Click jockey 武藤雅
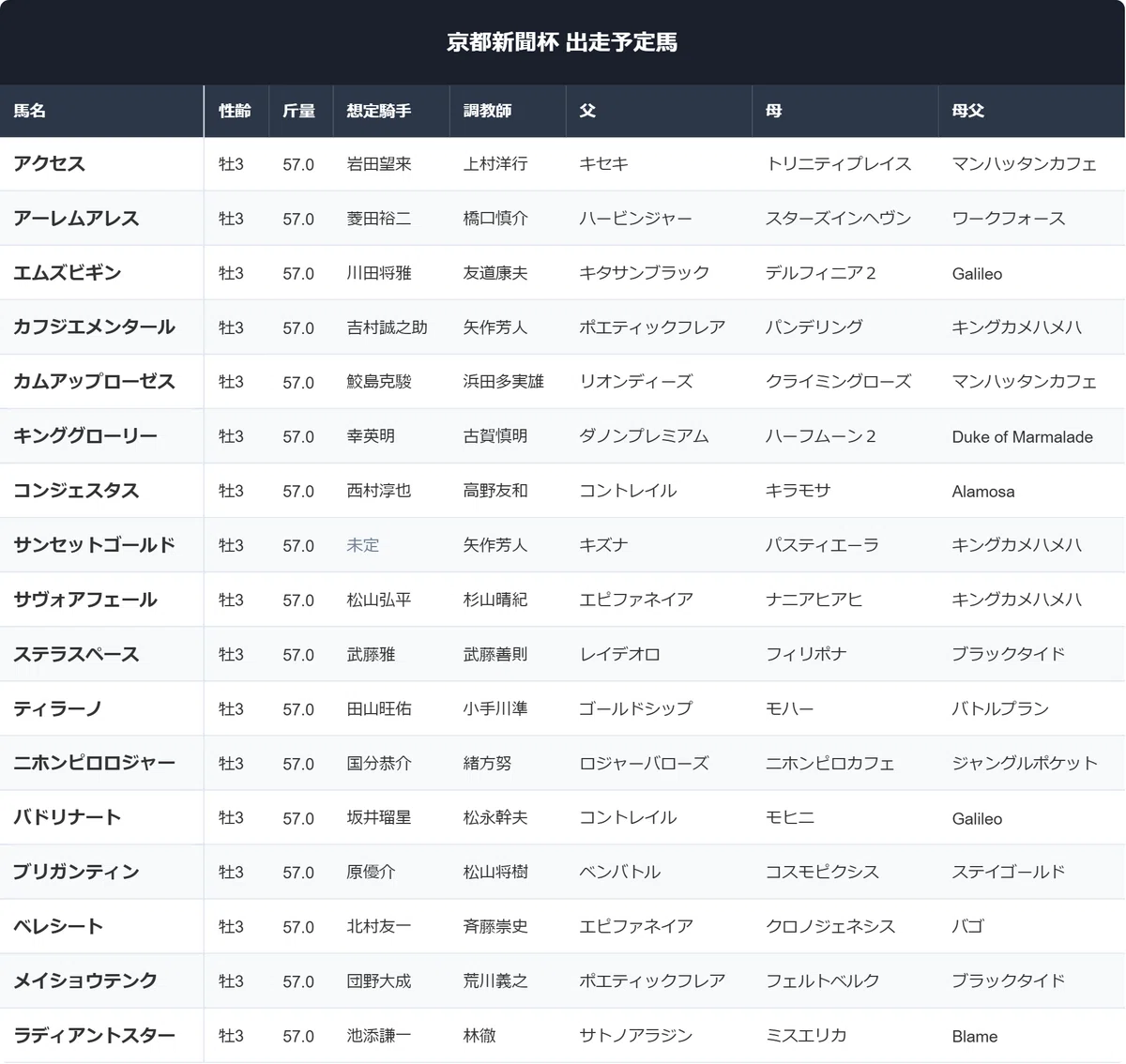This screenshot has width=1126, height=1064. 371,654
